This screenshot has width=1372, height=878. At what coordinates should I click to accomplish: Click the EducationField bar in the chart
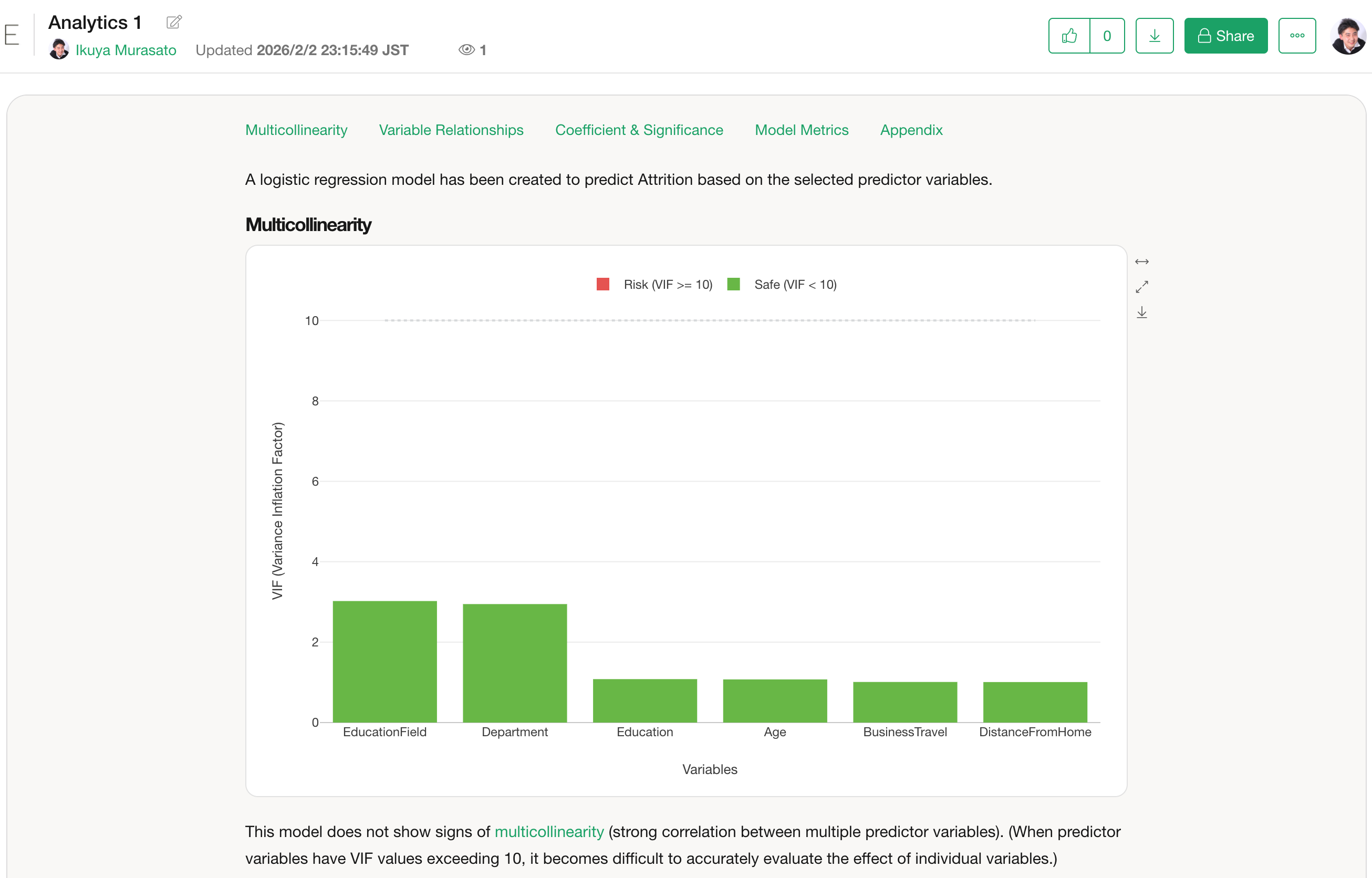384,661
